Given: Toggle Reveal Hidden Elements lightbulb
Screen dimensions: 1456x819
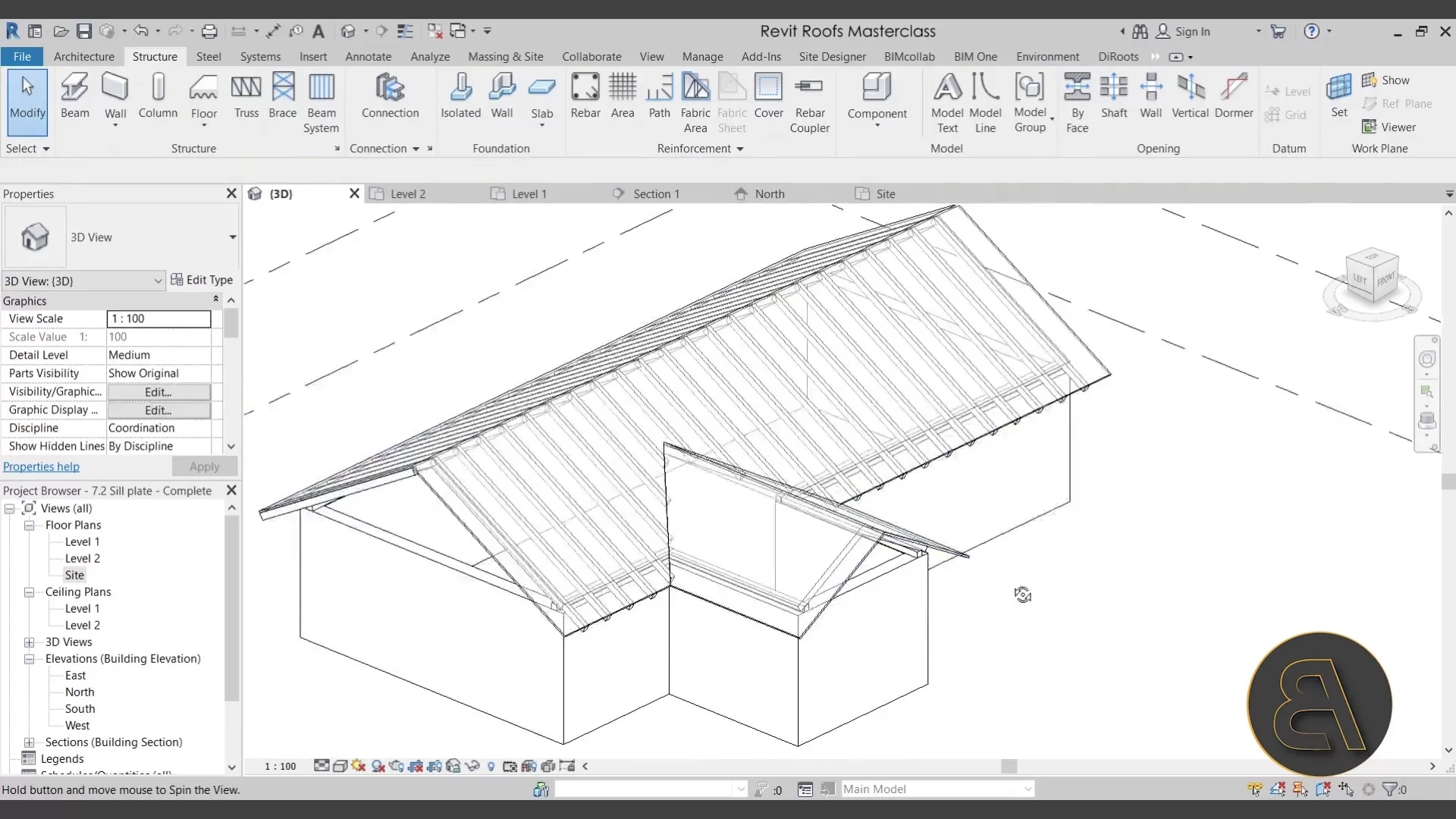Looking at the screenshot, I should click(x=491, y=766).
